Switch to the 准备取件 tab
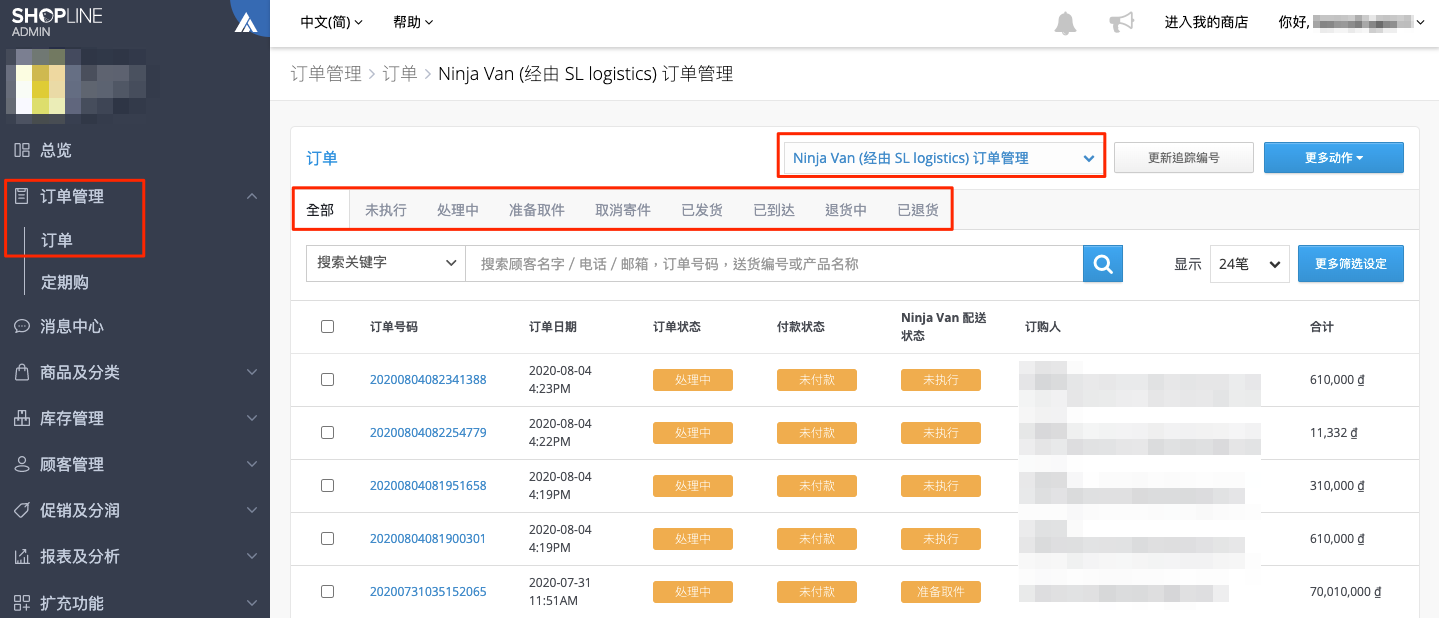 click(537, 210)
